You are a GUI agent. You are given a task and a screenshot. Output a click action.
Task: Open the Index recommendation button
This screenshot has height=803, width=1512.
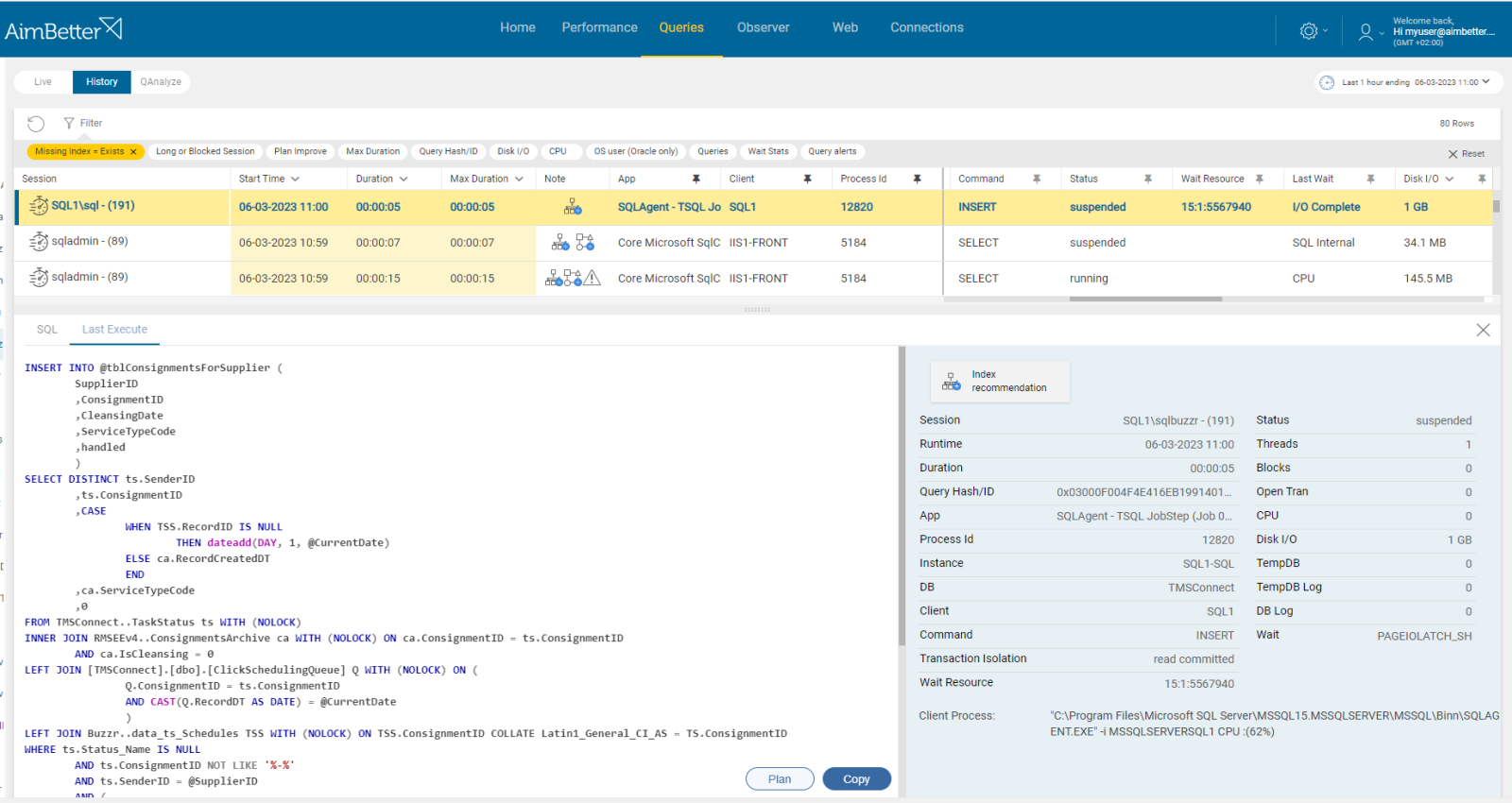tap(1001, 382)
